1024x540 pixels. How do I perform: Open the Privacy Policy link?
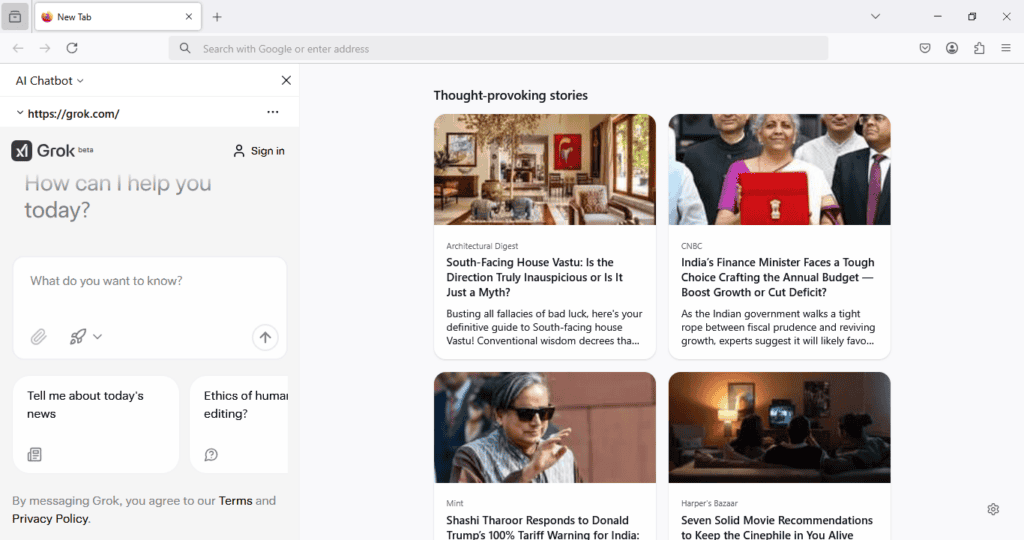pos(50,519)
